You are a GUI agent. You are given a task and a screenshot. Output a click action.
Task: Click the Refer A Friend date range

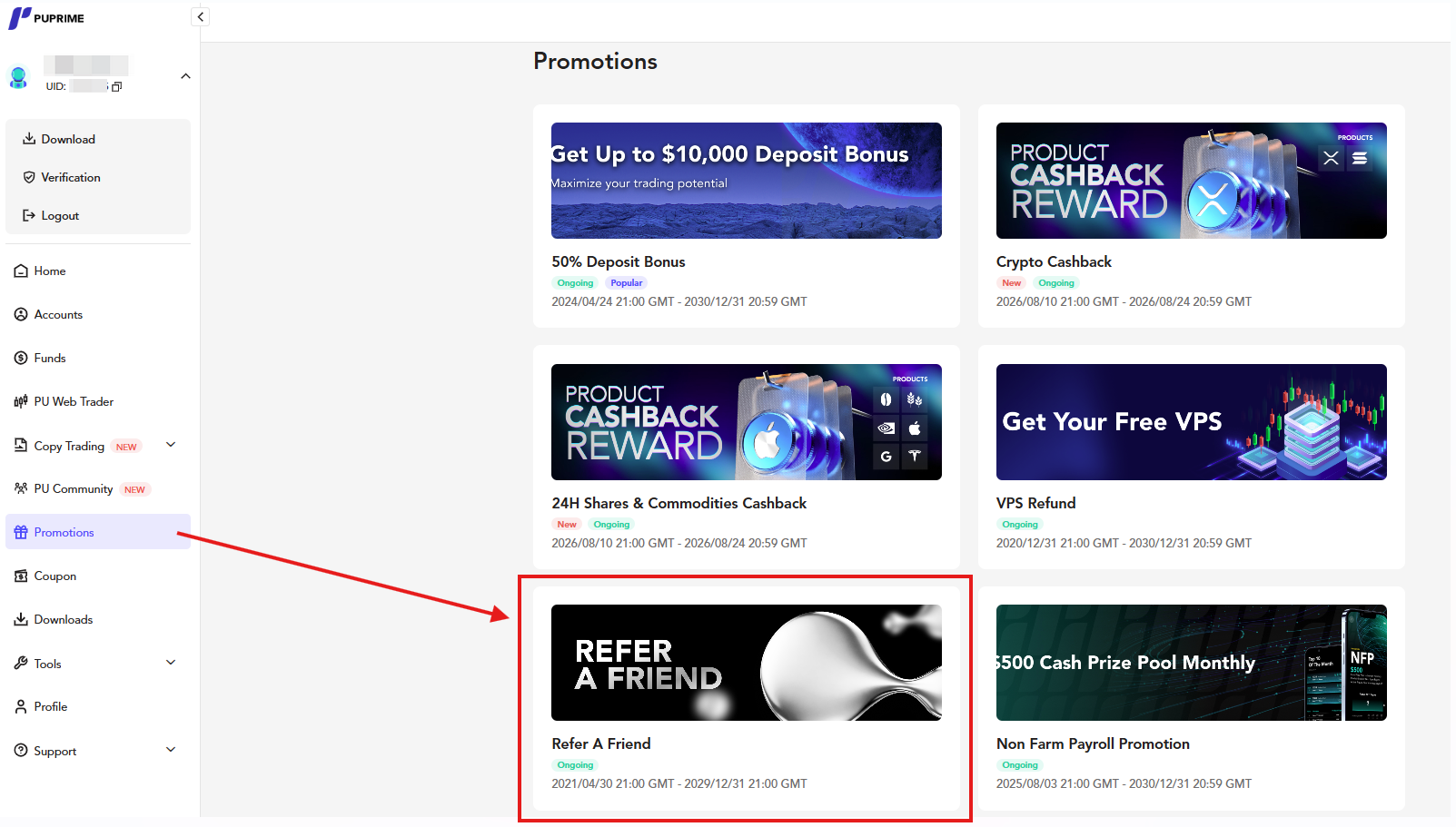(679, 783)
